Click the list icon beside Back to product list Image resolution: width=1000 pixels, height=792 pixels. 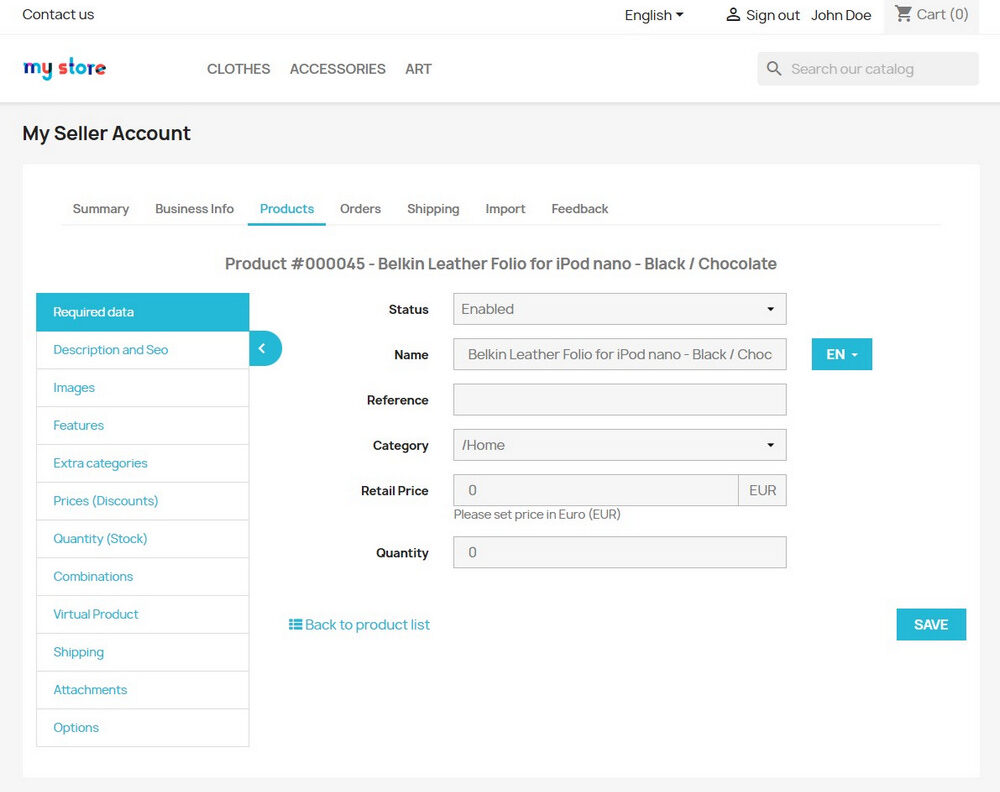[x=295, y=624]
